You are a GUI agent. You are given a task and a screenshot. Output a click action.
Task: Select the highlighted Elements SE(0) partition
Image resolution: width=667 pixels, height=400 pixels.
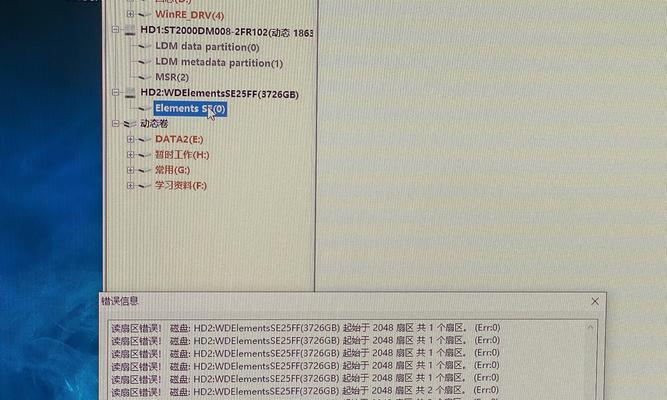(x=190, y=109)
